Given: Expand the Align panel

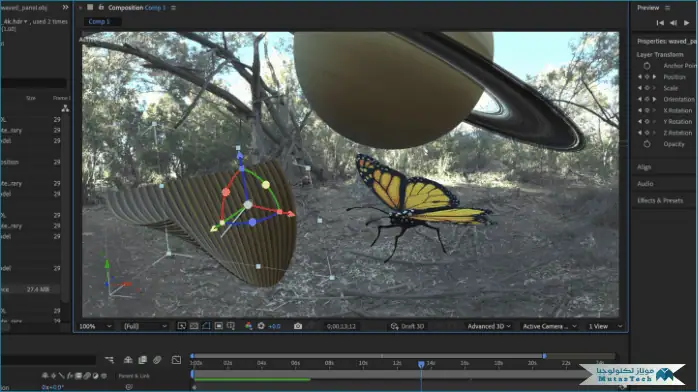Looking at the screenshot, I should [644, 167].
